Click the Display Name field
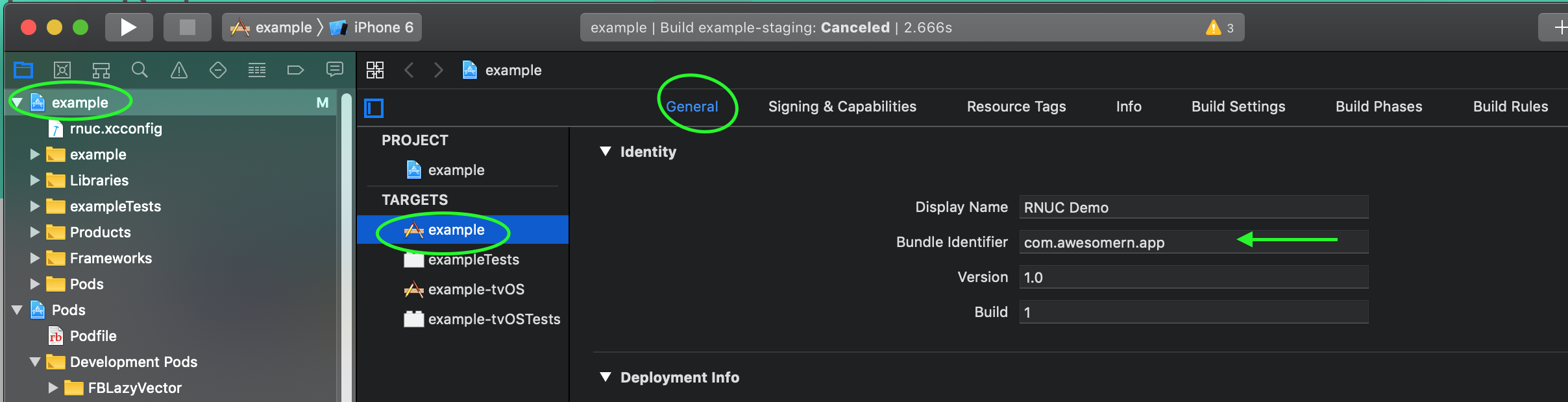The image size is (1568, 402). tap(1194, 207)
